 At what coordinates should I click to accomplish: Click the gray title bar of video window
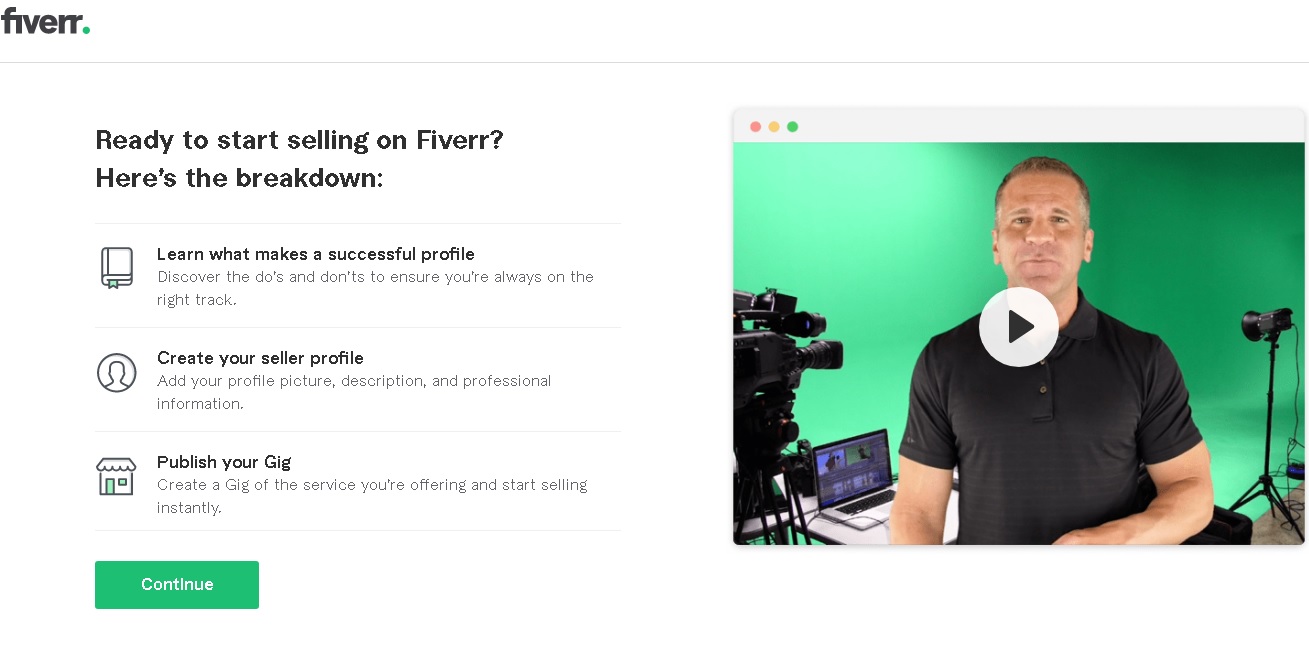pos(1019,126)
